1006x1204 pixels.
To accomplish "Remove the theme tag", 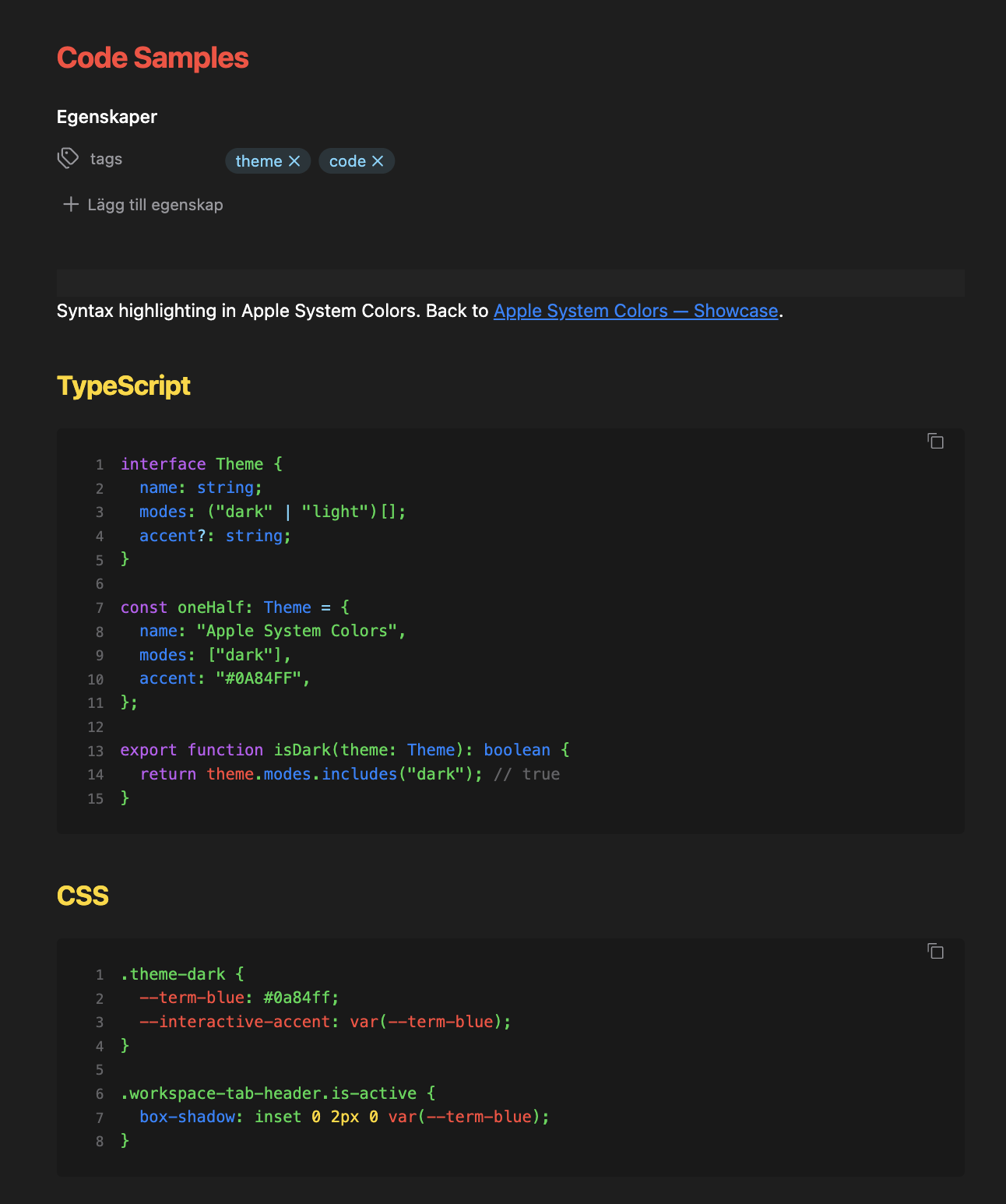I will coord(294,161).
